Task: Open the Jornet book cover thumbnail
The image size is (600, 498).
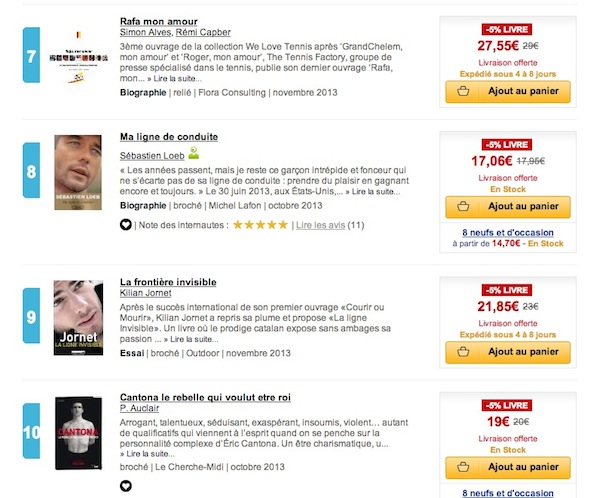Action: (x=77, y=317)
